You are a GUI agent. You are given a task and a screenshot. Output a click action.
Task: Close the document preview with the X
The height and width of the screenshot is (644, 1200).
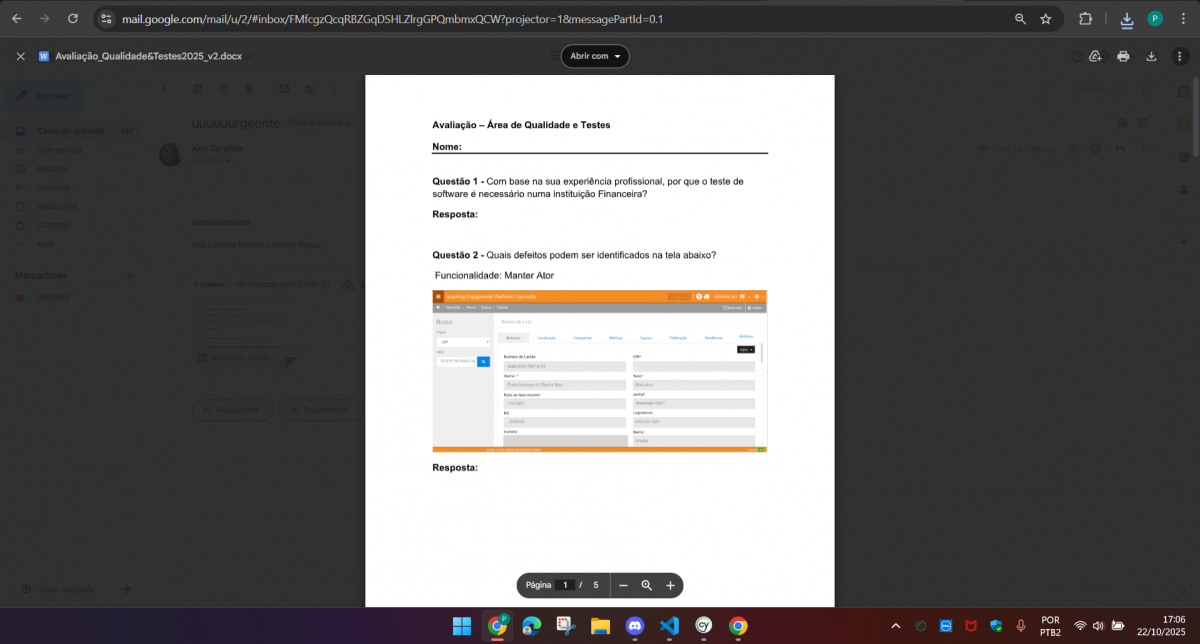pos(20,56)
